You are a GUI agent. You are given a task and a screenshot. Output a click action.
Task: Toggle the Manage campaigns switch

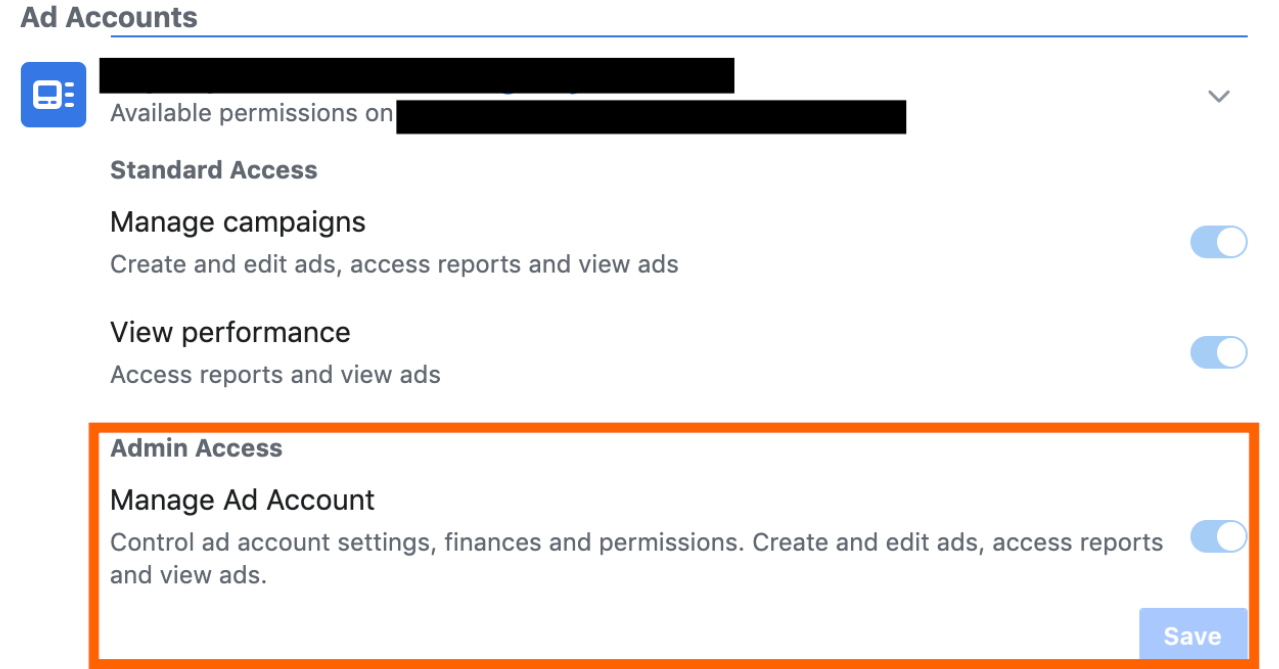point(1218,242)
